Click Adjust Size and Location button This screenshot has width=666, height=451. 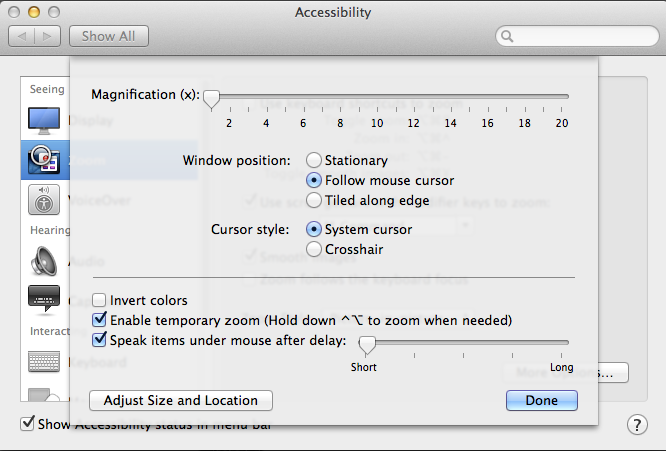tap(181, 400)
